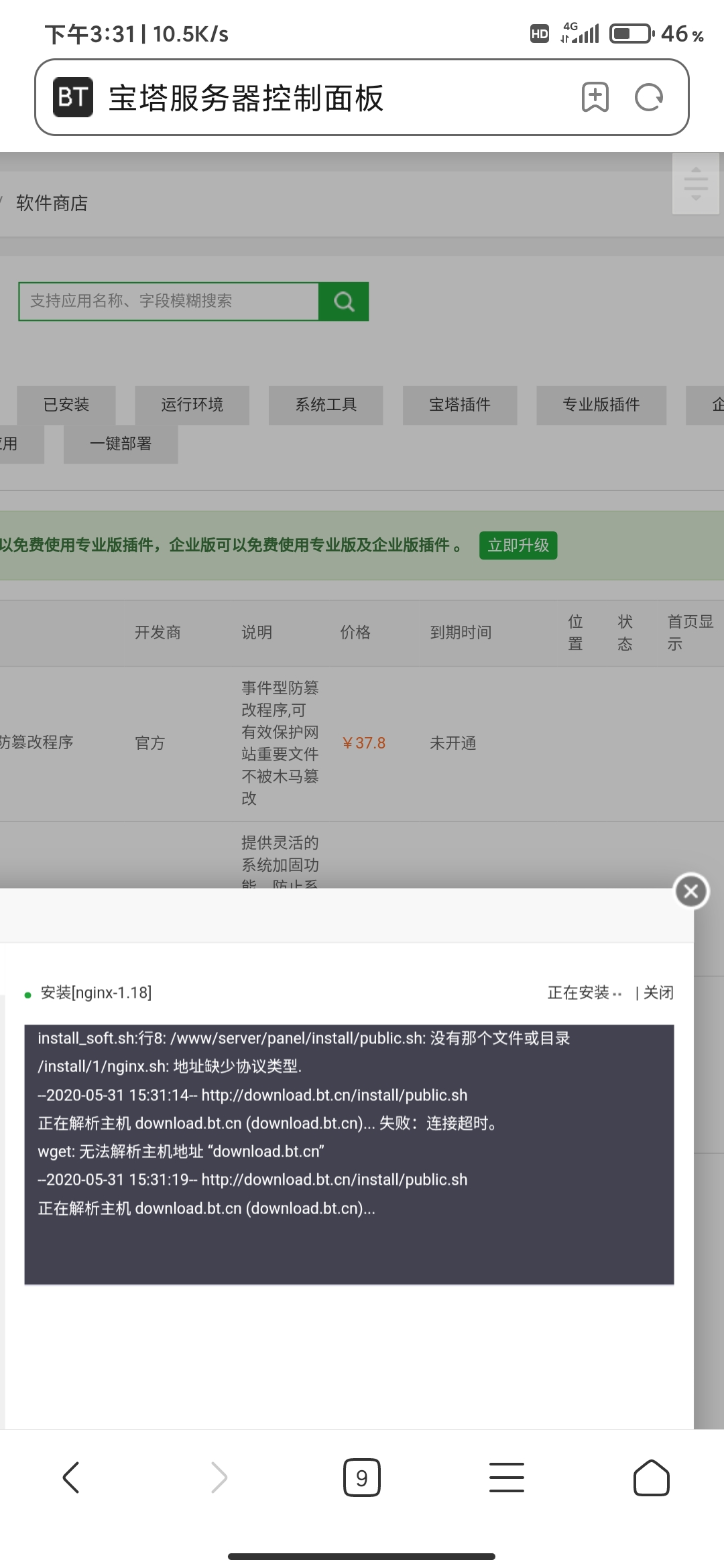Click the green search magnifier button

344,302
